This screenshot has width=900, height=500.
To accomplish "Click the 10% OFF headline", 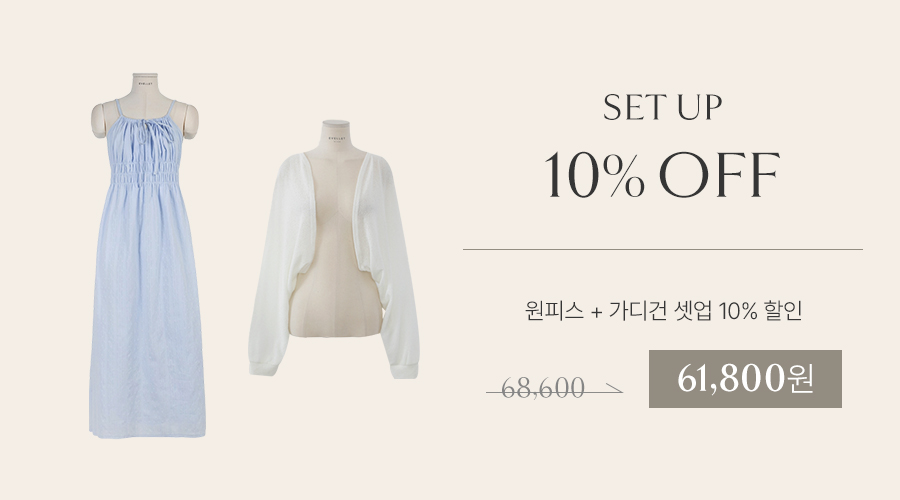I will [662, 175].
